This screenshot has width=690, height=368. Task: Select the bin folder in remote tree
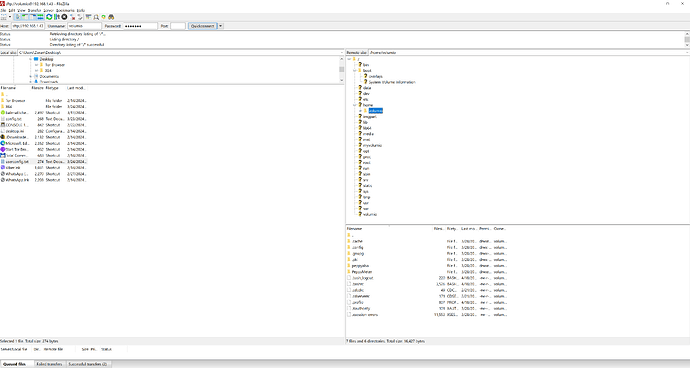[x=366, y=65]
